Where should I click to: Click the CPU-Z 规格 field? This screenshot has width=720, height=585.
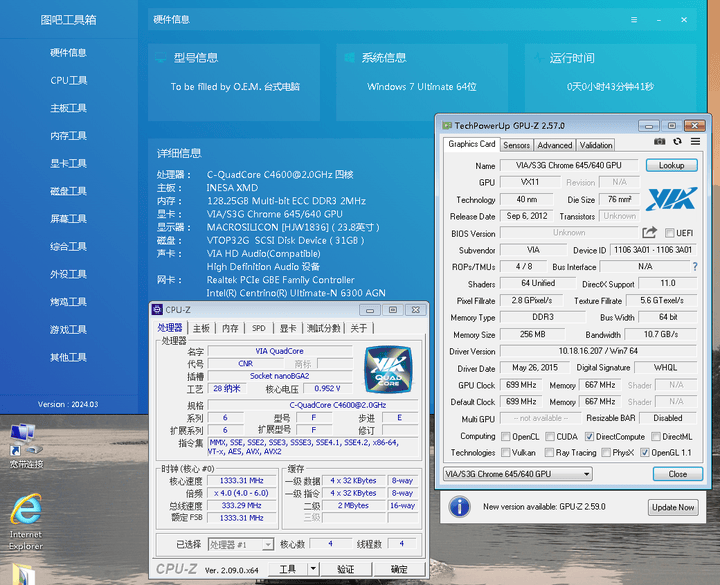click(x=313, y=405)
